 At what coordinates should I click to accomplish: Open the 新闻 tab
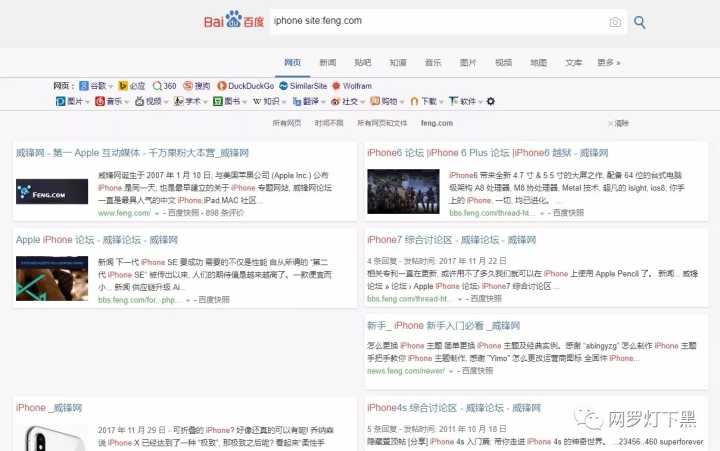[x=328, y=62]
